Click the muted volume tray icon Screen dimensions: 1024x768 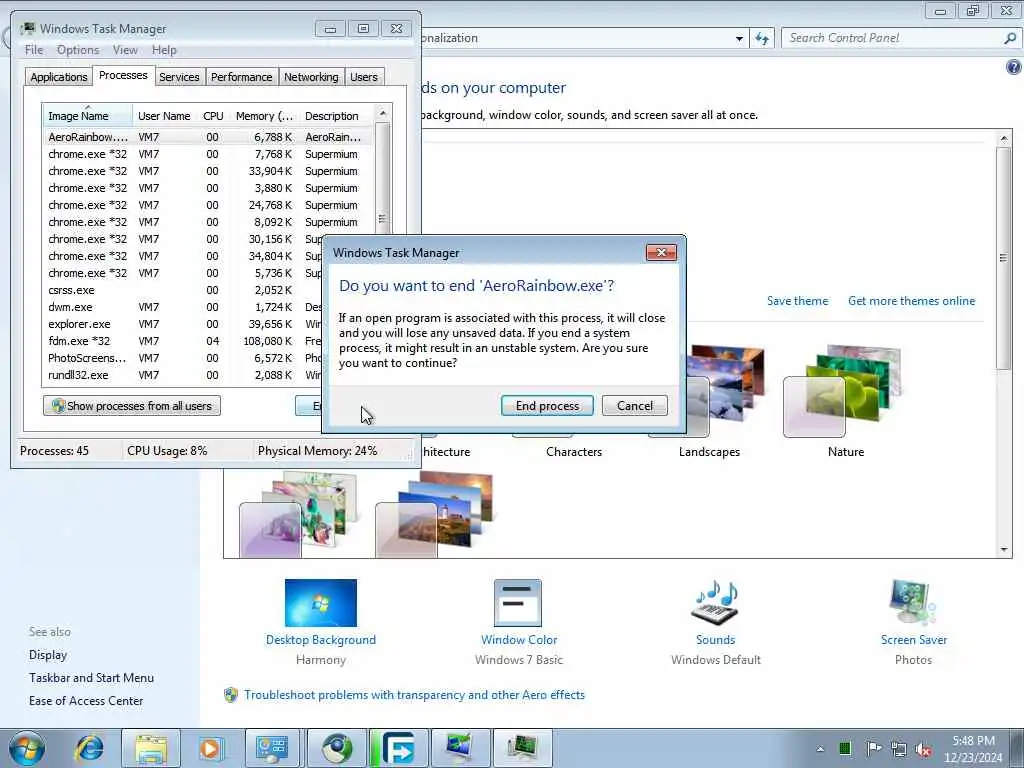click(x=923, y=749)
